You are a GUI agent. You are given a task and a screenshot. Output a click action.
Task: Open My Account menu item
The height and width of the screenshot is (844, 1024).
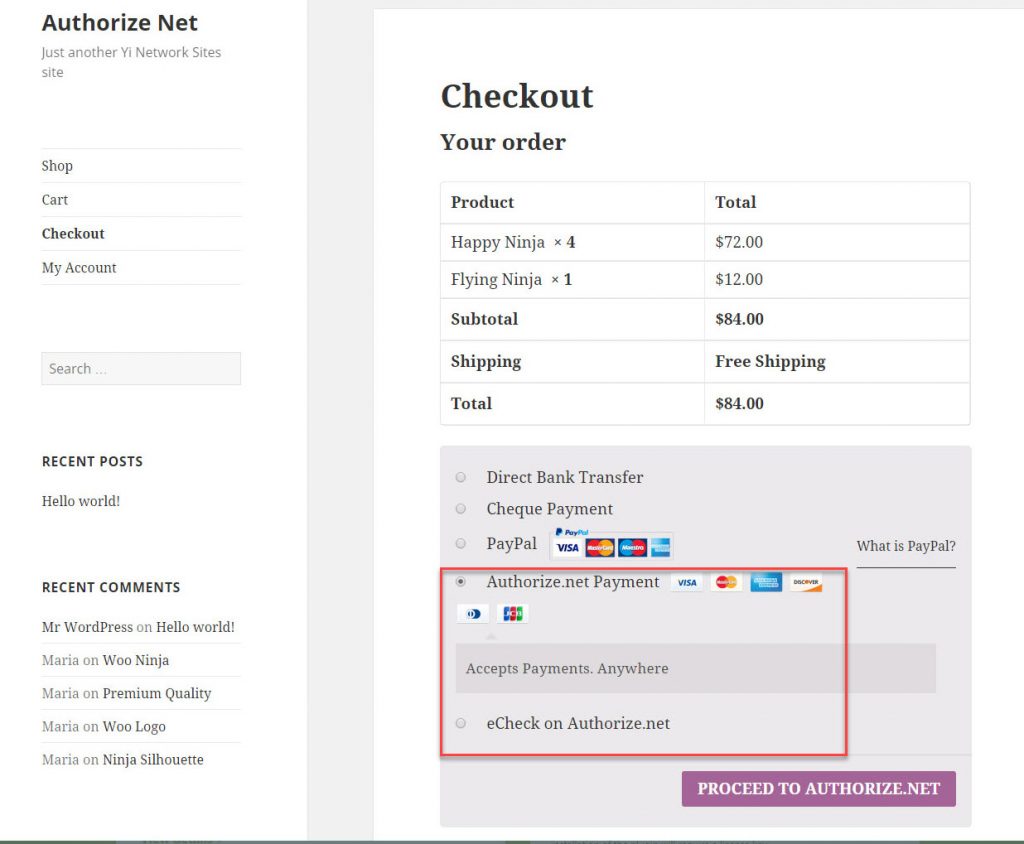click(x=79, y=268)
